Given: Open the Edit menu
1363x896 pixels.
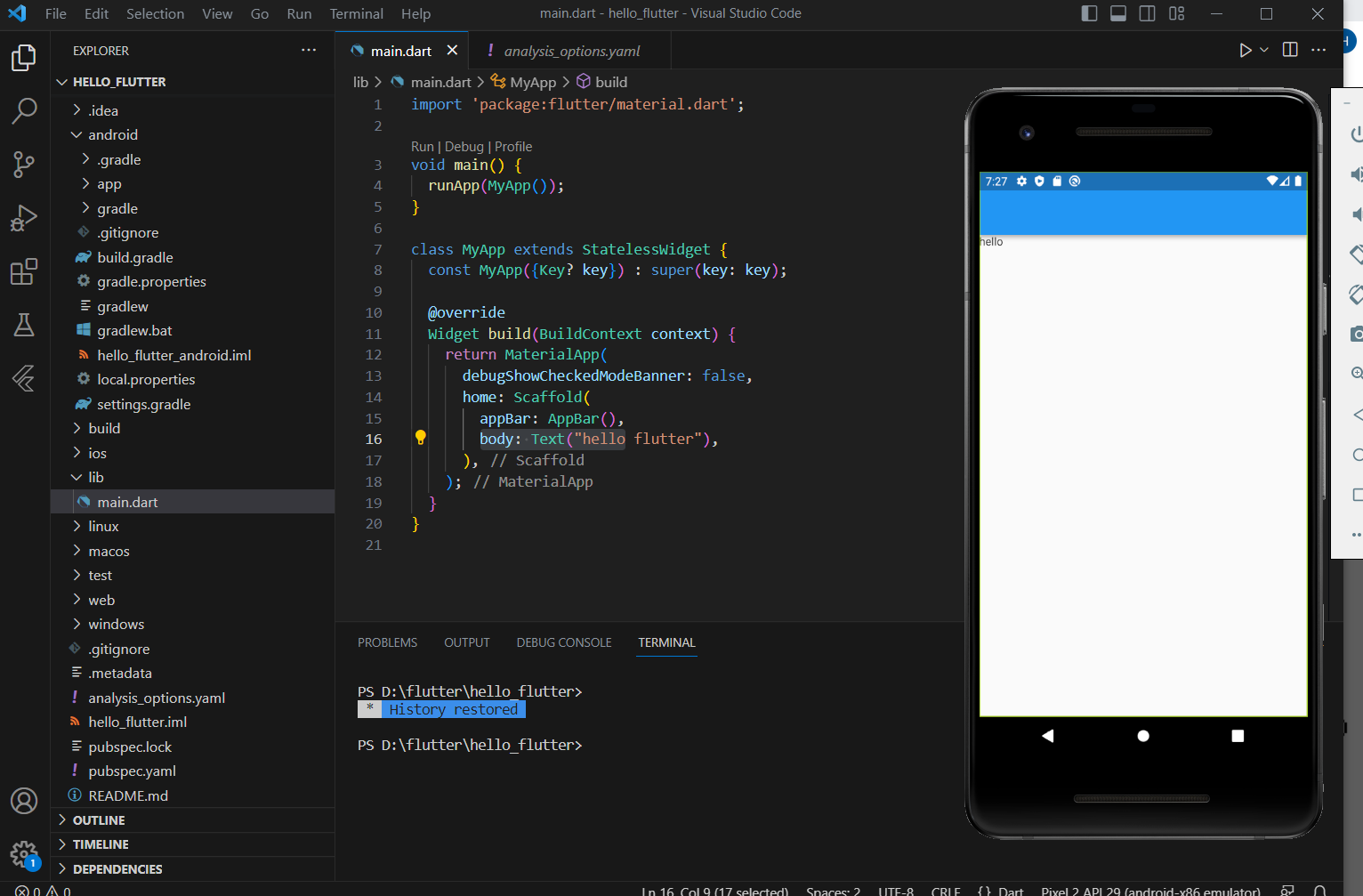Looking at the screenshot, I should pos(96,13).
